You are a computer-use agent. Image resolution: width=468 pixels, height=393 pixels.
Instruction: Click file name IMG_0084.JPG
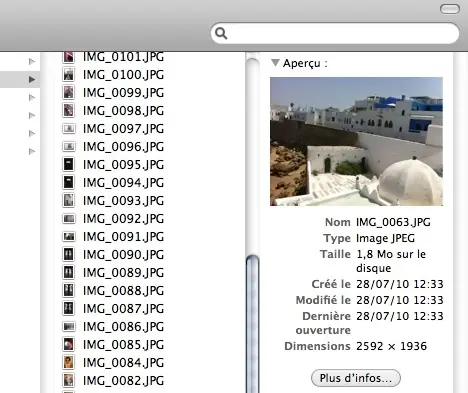[123, 363]
